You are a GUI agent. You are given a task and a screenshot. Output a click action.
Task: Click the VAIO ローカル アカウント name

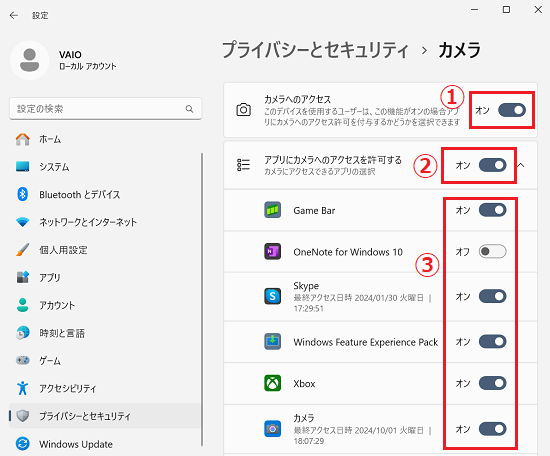[87, 60]
